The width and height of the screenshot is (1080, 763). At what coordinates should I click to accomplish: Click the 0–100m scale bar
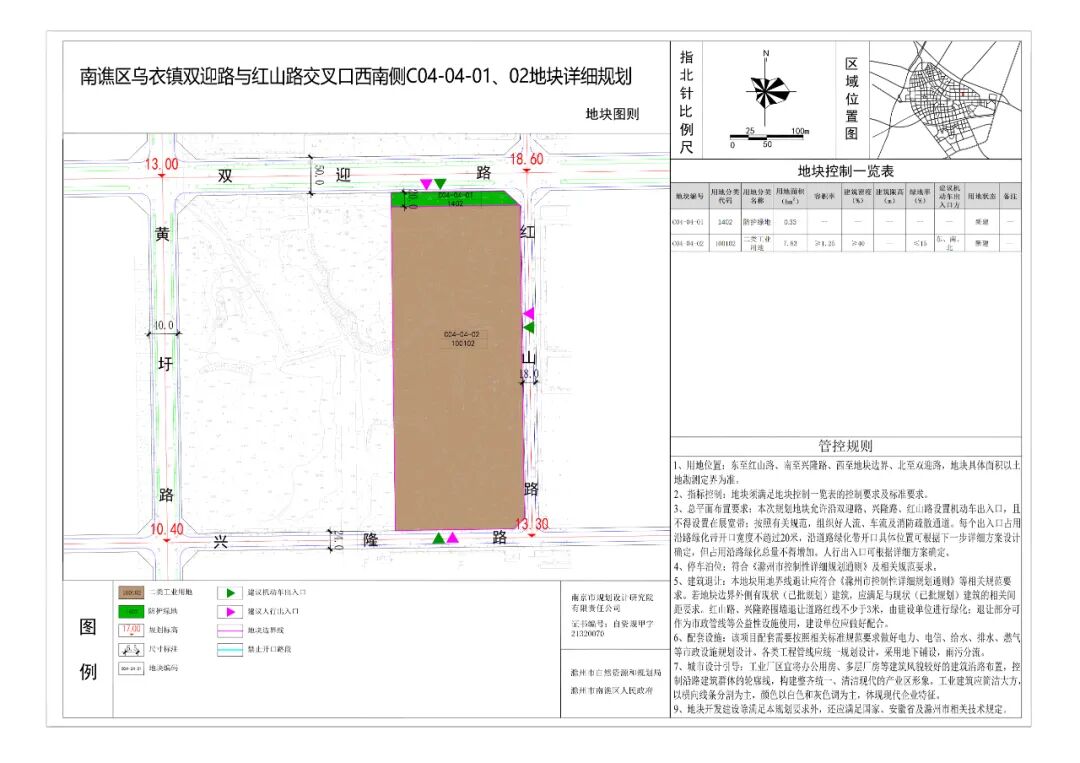tap(767, 137)
